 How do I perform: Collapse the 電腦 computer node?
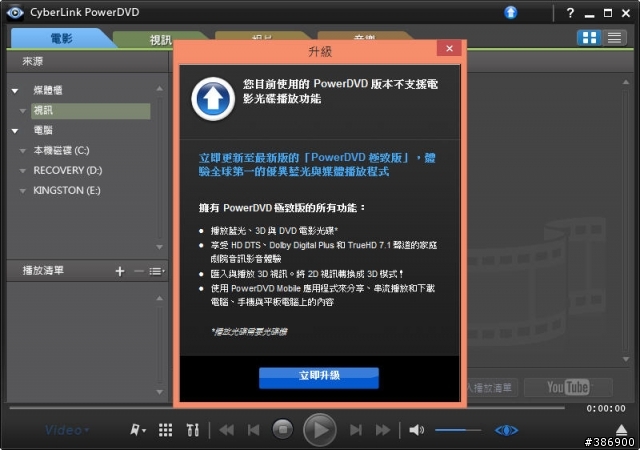(x=15, y=131)
